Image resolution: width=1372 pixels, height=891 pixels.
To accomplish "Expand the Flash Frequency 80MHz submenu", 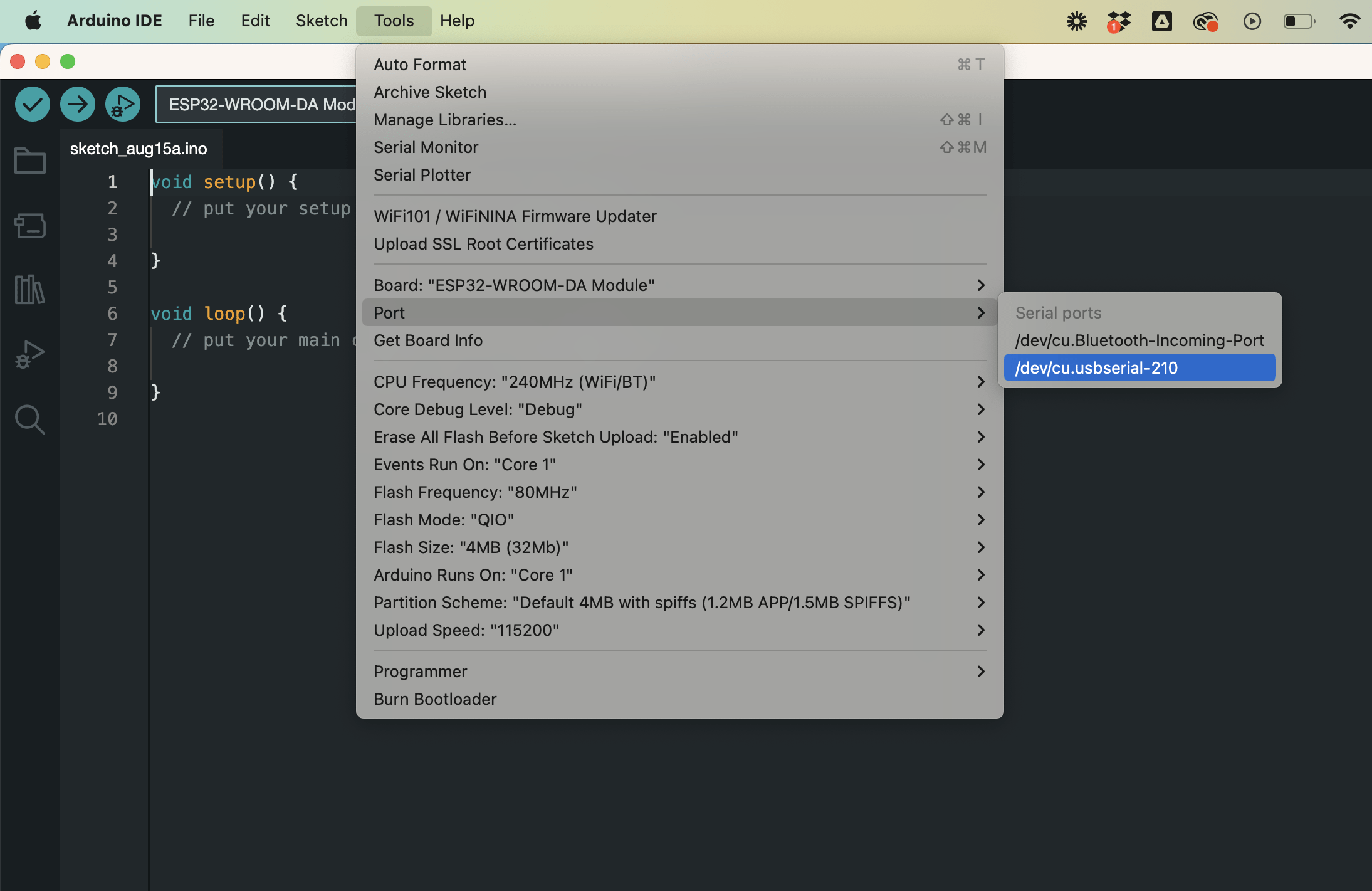I will 679,492.
